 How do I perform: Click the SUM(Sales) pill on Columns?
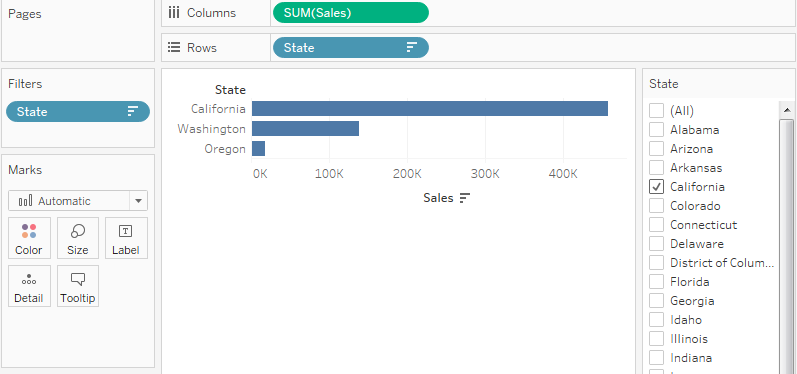(x=351, y=13)
